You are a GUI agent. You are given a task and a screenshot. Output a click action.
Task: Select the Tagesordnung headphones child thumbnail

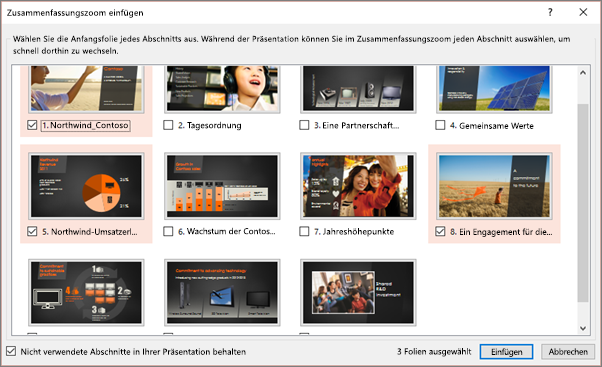tap(222, 89)
